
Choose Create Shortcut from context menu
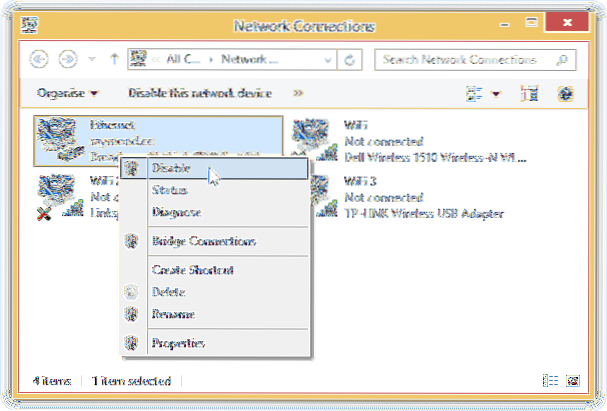pos(214,270)
